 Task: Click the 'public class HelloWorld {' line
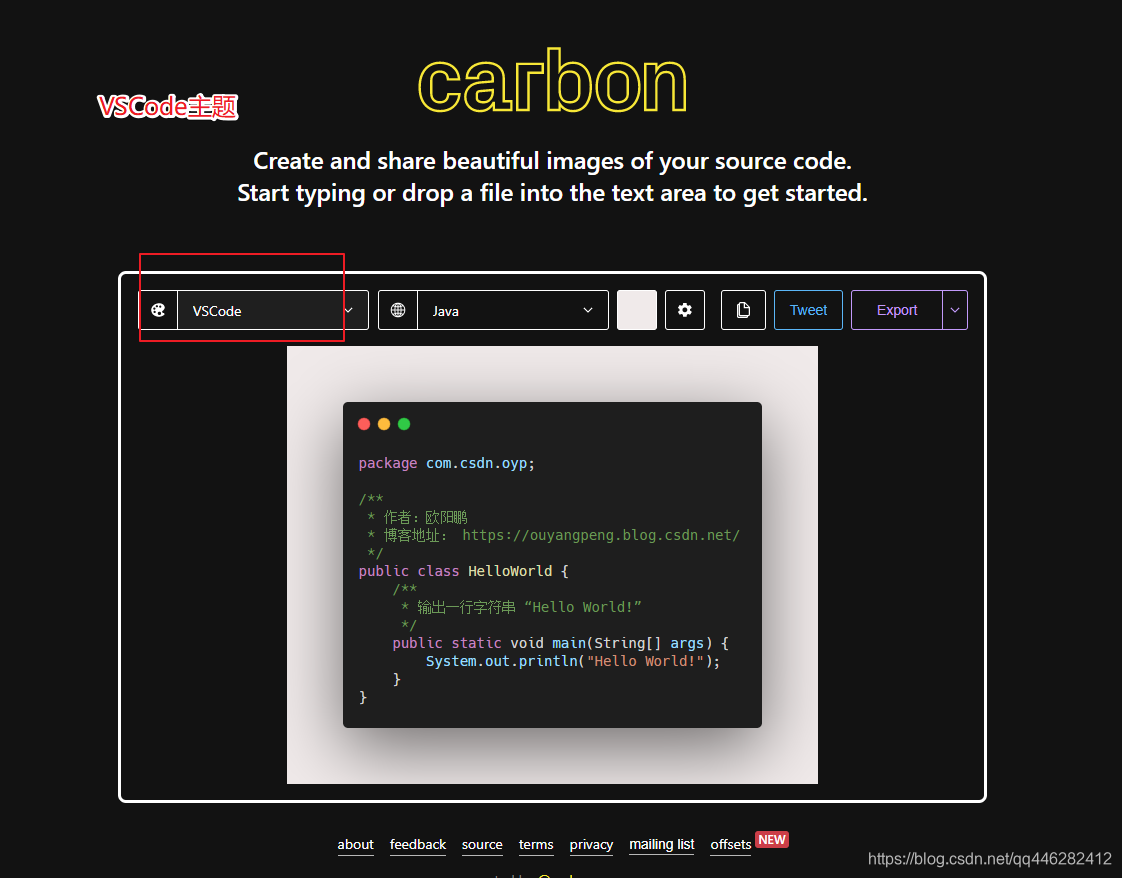click(463, 571)
